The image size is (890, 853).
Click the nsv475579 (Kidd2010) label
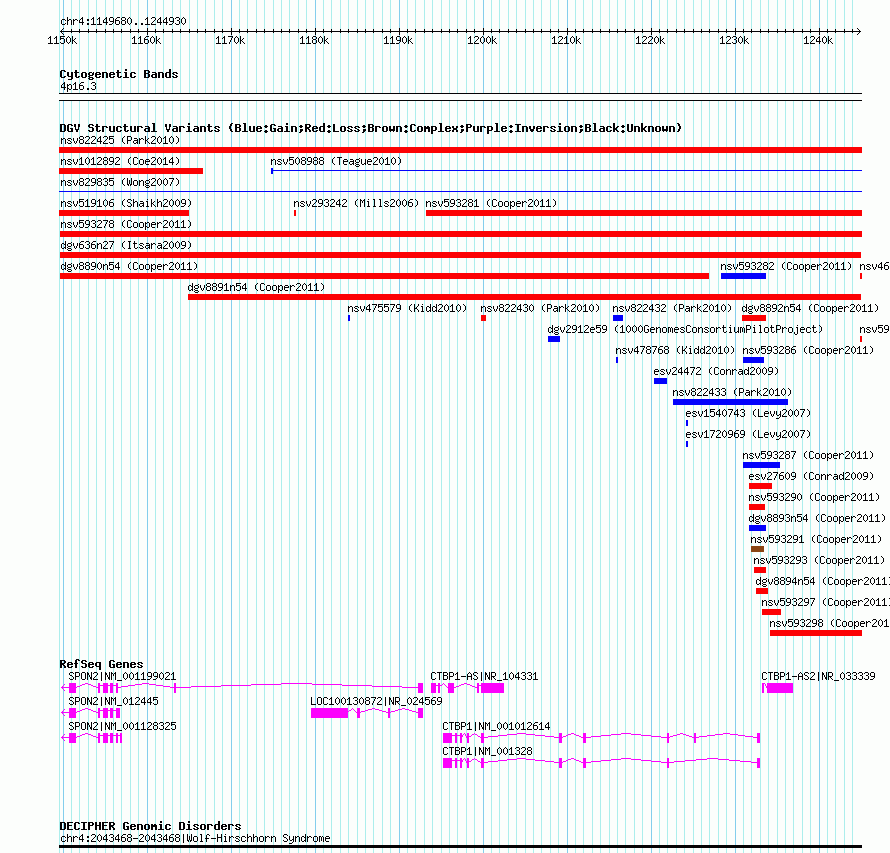pyautogui.click(x=407, y=308)
